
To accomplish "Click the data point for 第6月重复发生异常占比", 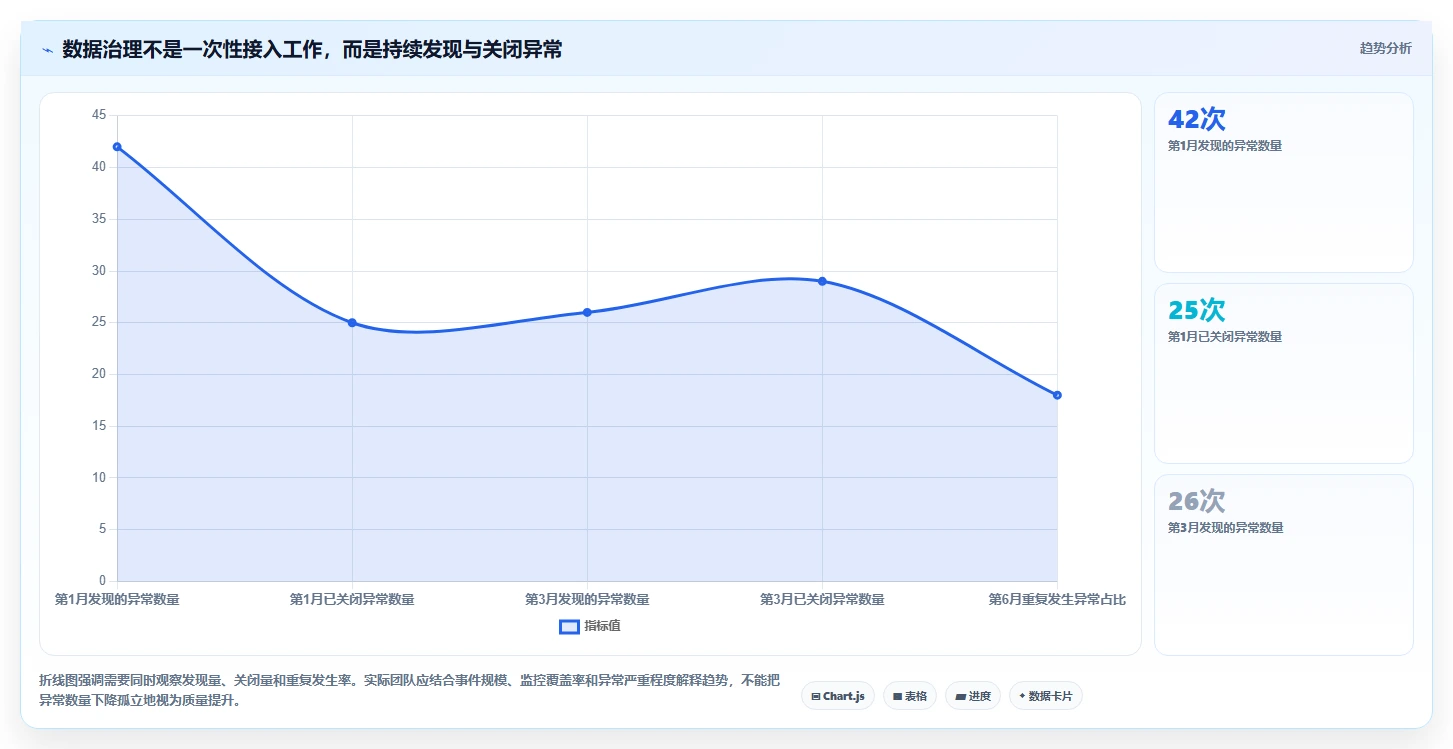I will 1057,395.
